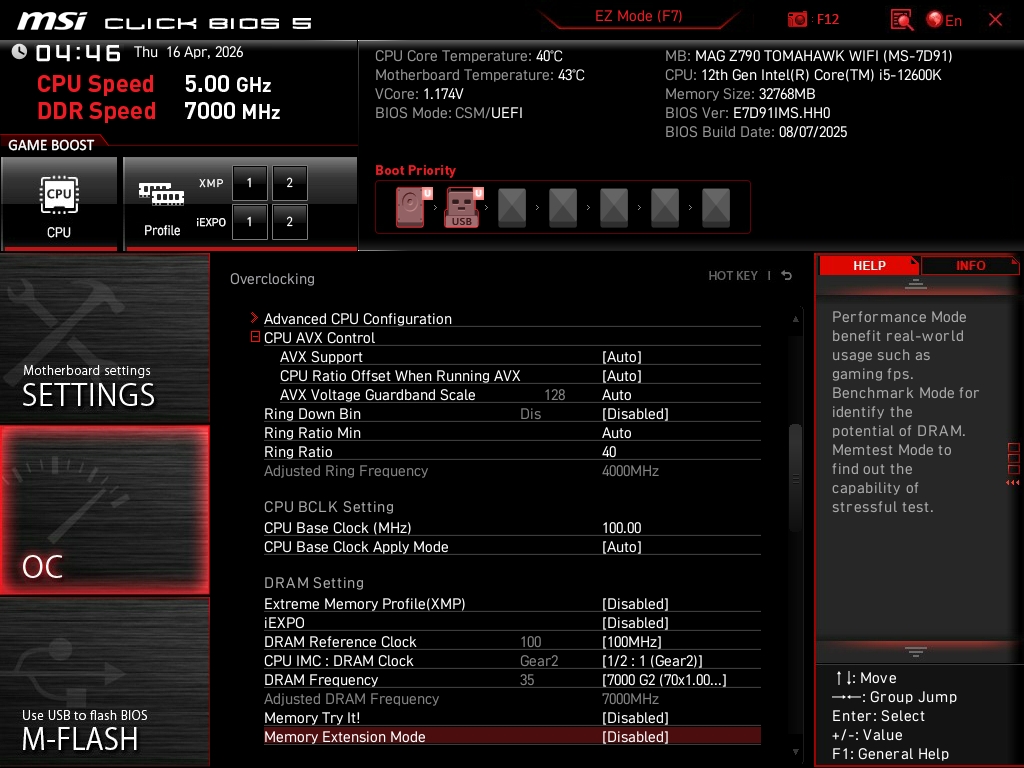This screenshot has width=1024, height=768.
Task: Click the Boot Priority heading
Action: pyautogui.click(x=415, y=170)
